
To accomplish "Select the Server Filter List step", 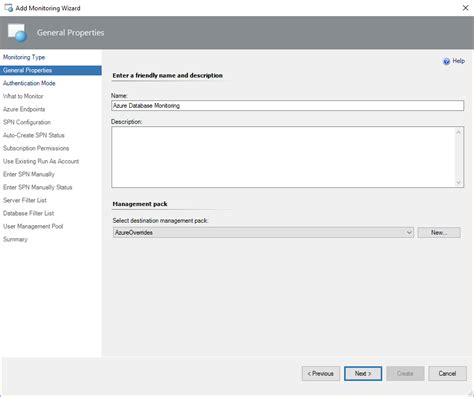I will click(x=25, y=200).
